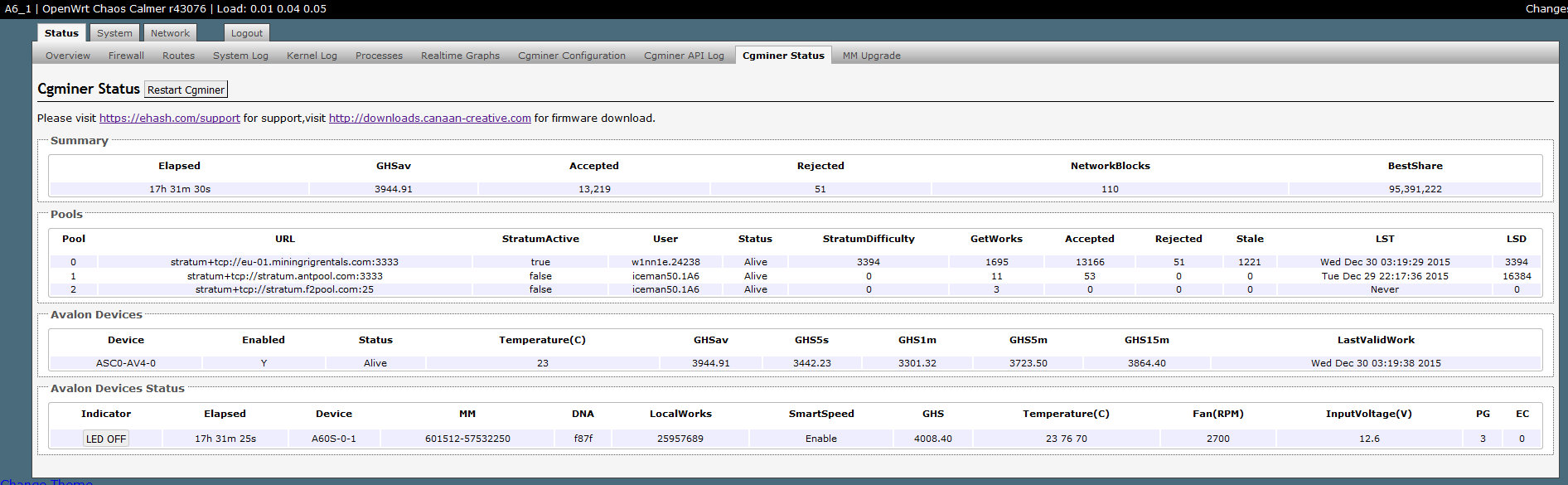Open the Routes subtab

tap(178, 56)
